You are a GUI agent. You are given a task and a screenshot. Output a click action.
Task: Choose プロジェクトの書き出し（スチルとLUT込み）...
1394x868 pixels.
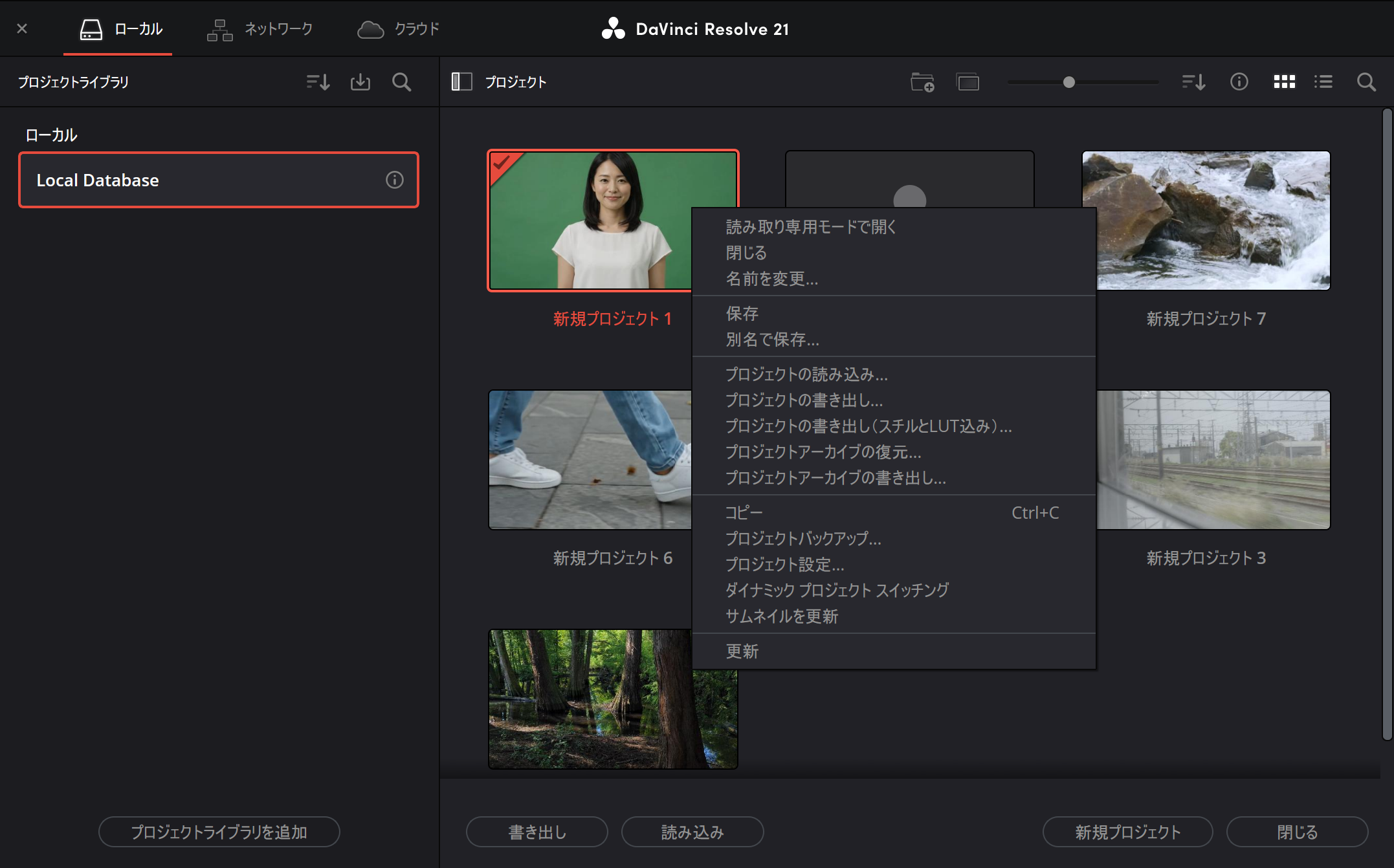point(894,426)
